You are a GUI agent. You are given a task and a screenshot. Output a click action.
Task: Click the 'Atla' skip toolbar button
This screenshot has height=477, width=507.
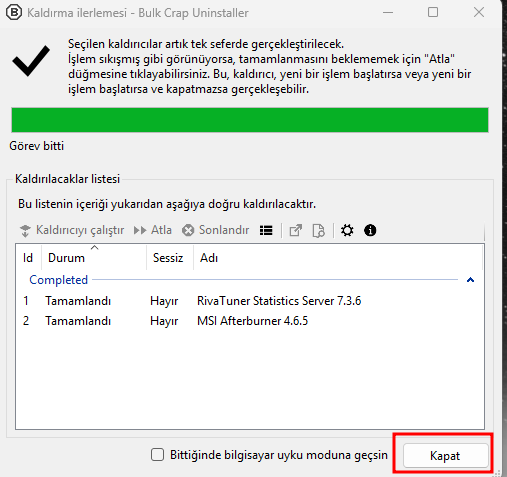(x=153, y=230)
